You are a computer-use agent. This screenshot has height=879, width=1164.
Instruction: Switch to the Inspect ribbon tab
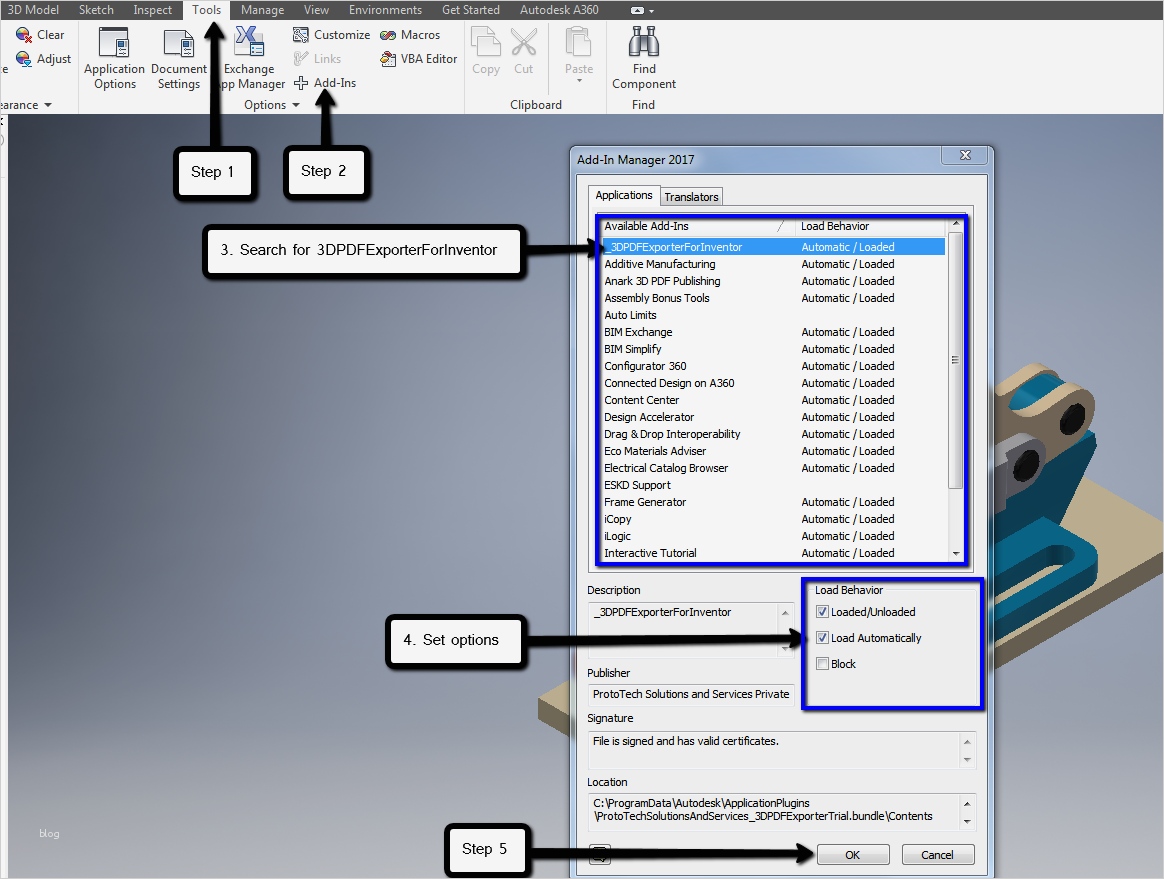click(x=152, y=10)
